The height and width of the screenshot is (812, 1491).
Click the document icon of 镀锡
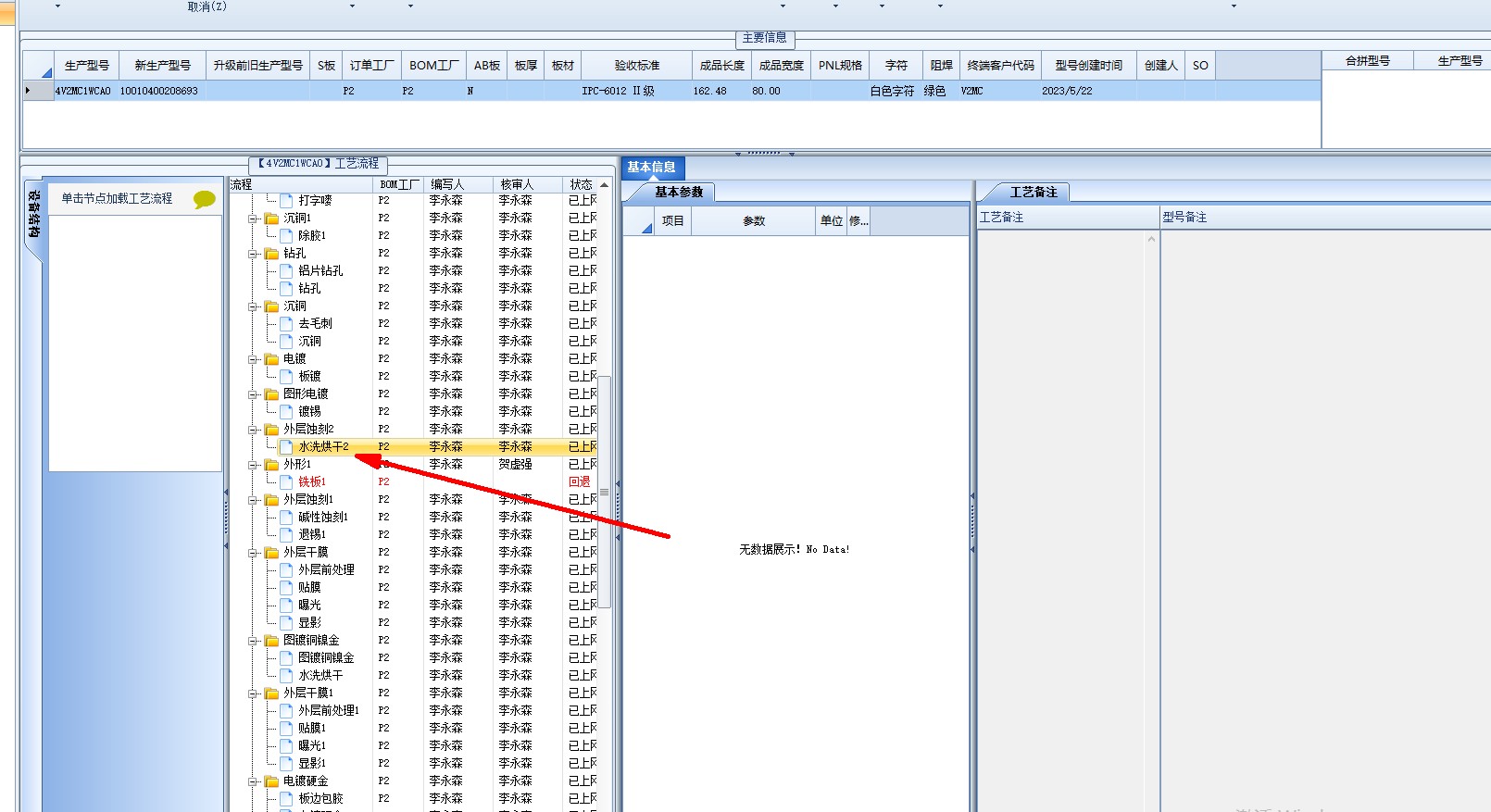tap(286, 411)
